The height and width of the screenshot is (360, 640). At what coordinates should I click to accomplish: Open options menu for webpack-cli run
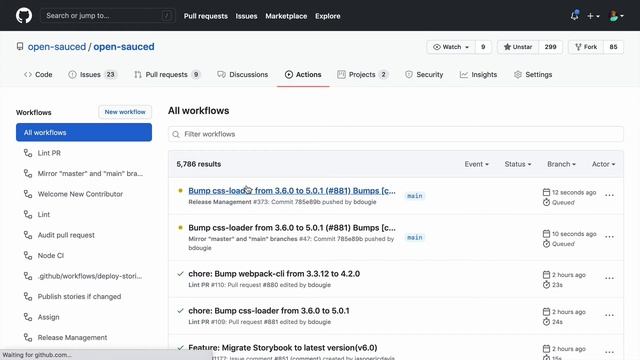click(x=609, y=278)
